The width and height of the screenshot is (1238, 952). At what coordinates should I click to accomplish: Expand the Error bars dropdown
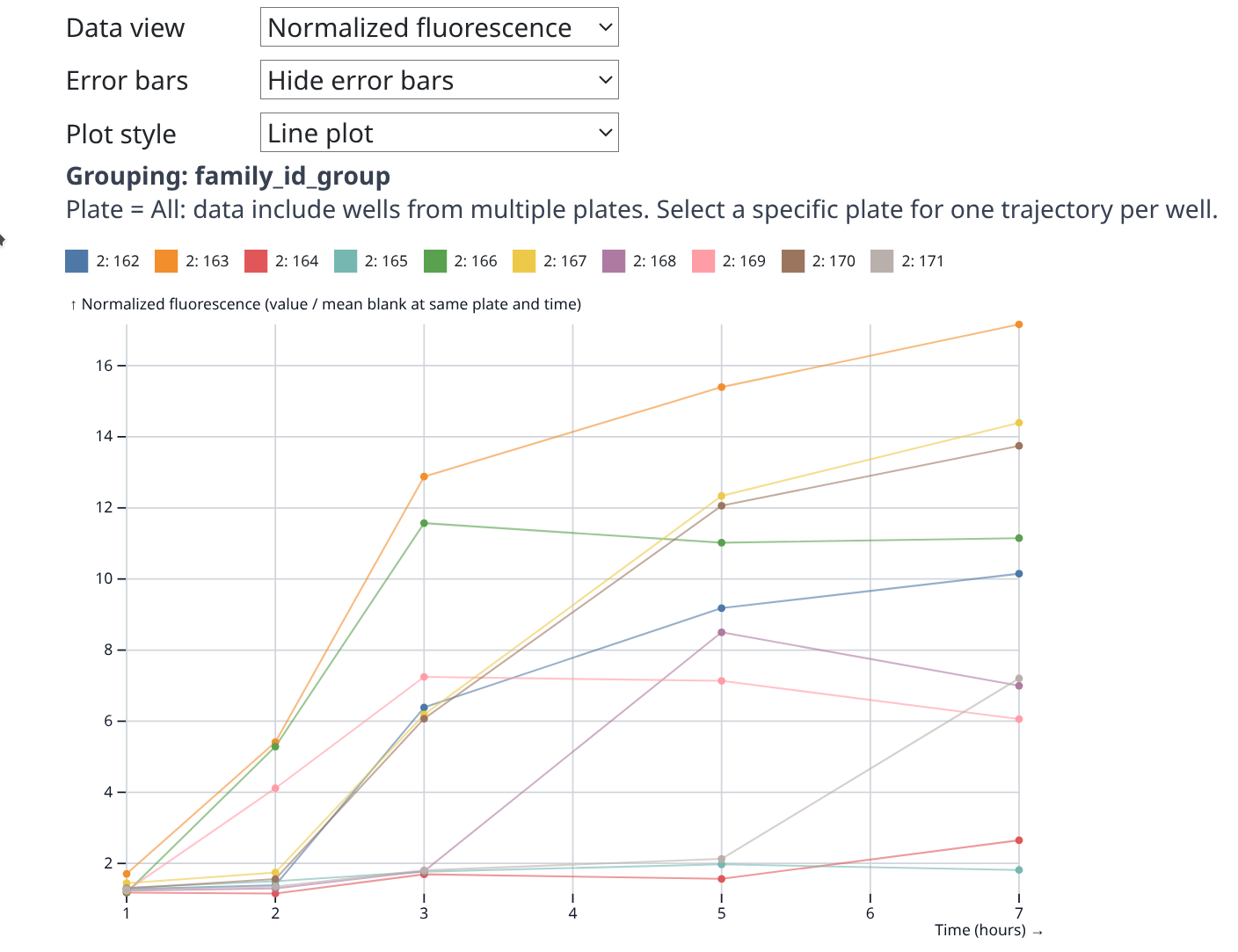pos(439,80)
